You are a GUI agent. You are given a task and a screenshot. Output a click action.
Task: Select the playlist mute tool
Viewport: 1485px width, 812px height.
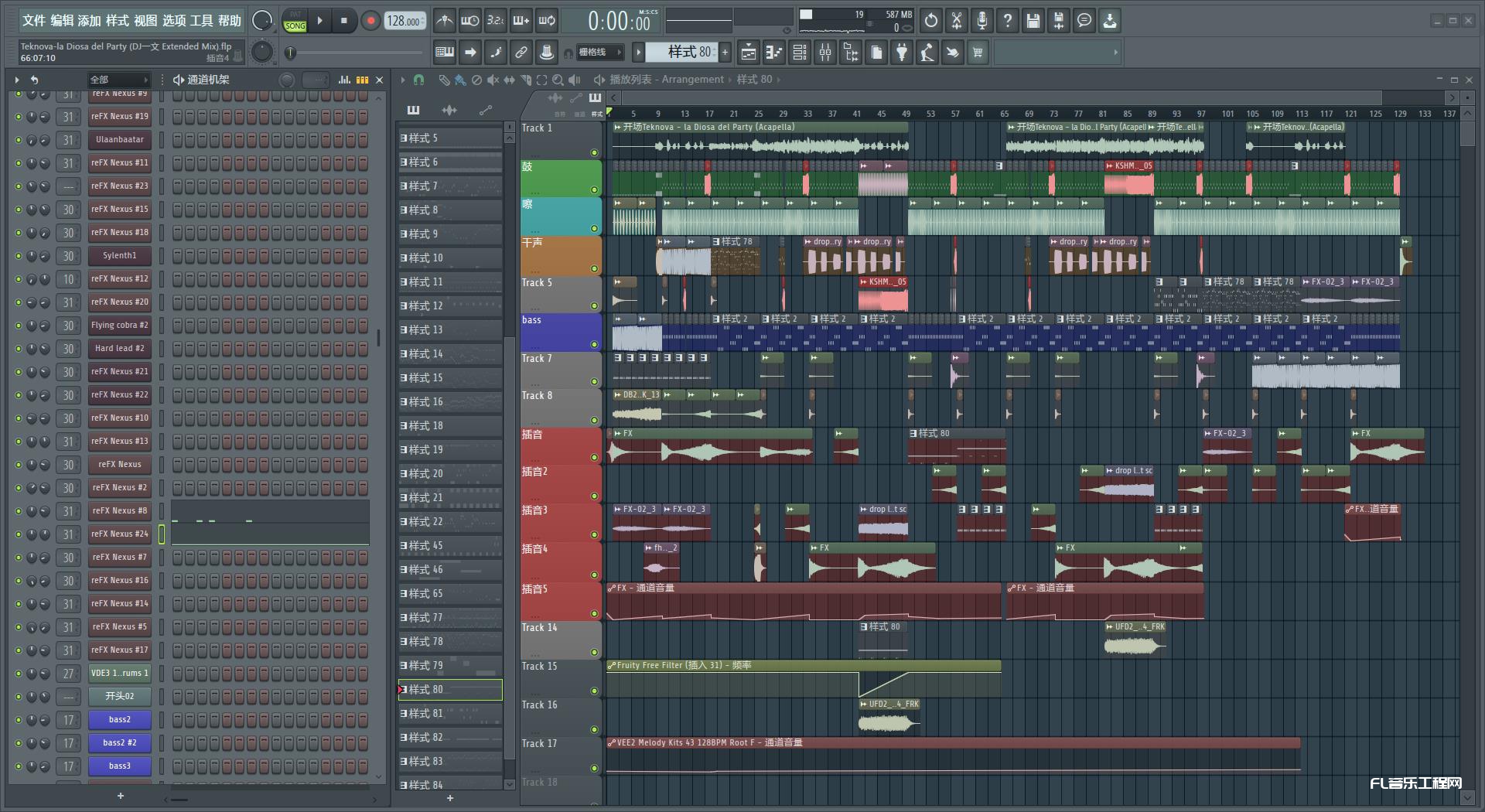pos(493,80)
